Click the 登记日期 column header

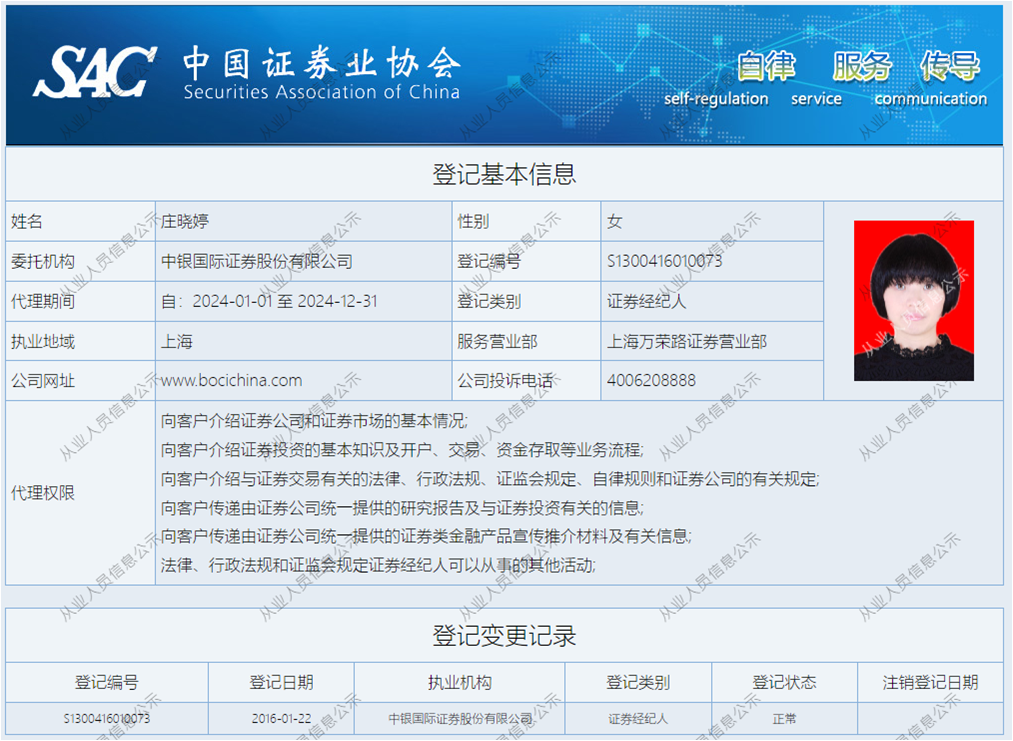click(x=281, y=682)
